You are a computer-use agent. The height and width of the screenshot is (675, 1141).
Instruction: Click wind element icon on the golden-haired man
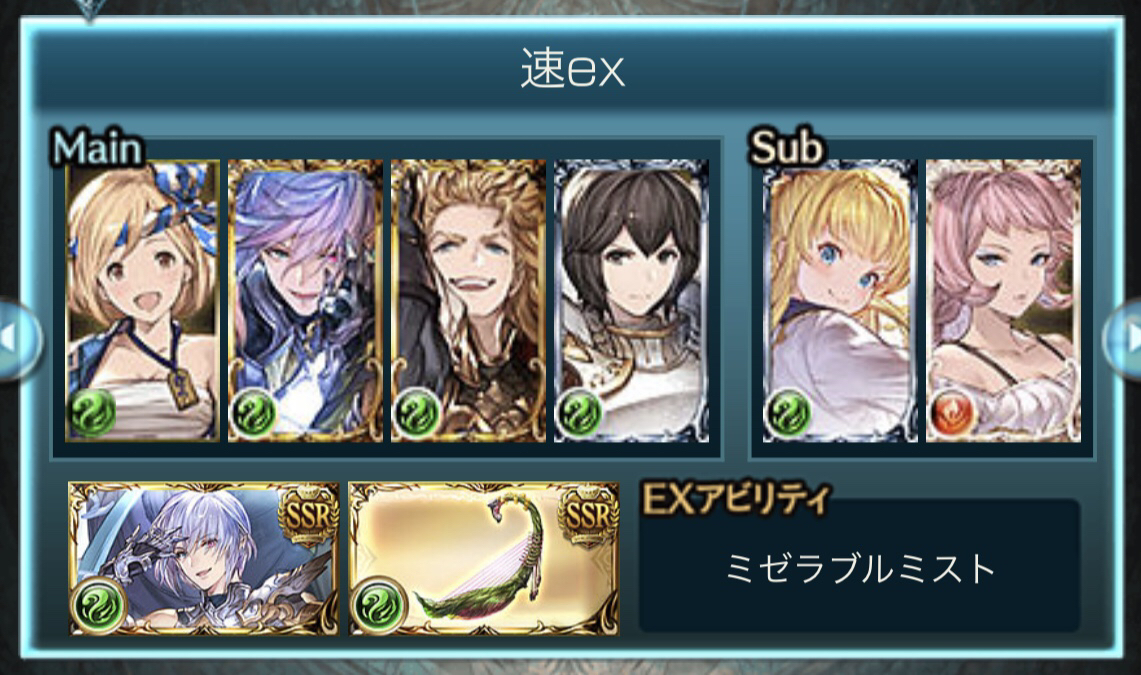[416, 412]
